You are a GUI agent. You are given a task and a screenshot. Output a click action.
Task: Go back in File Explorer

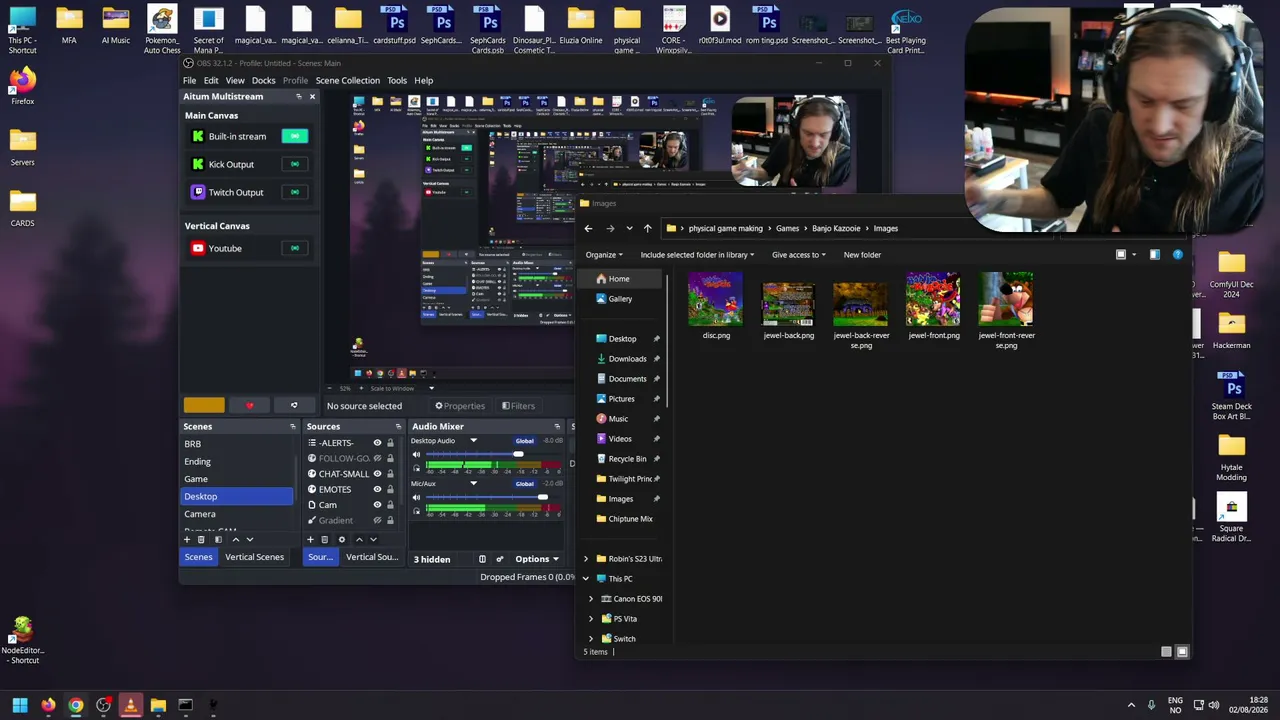pyautogui.click(x=588, y=228)
